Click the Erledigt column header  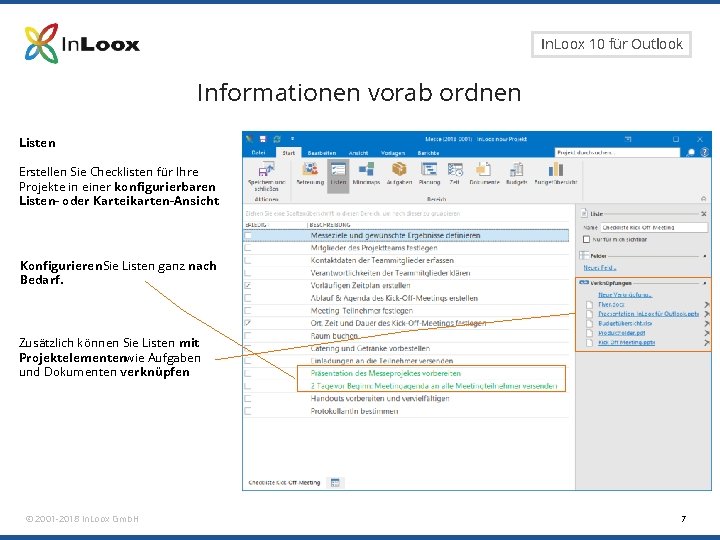pyautogui.click(x=256, y=225)
